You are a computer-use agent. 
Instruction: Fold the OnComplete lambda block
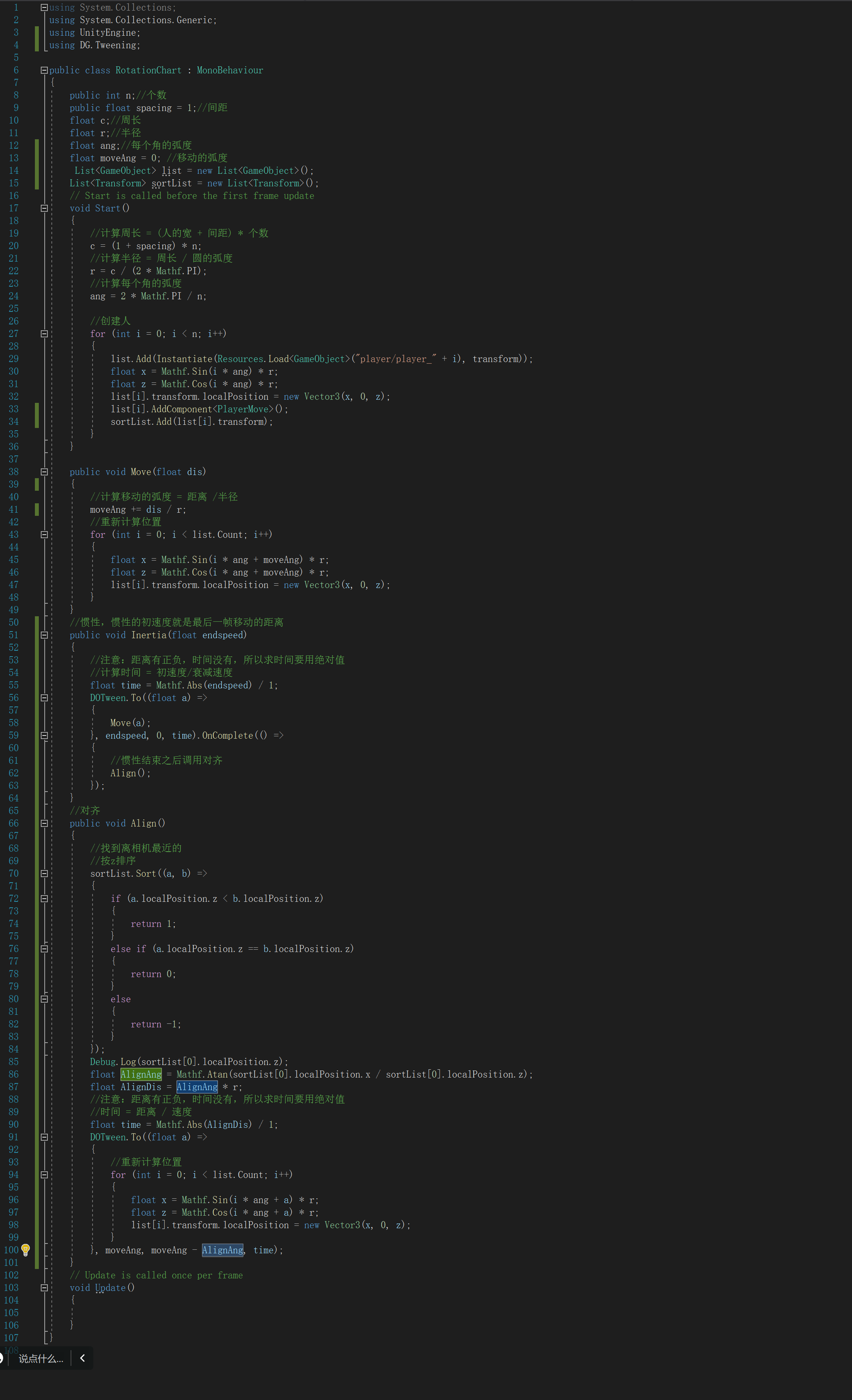click(44, 735)
